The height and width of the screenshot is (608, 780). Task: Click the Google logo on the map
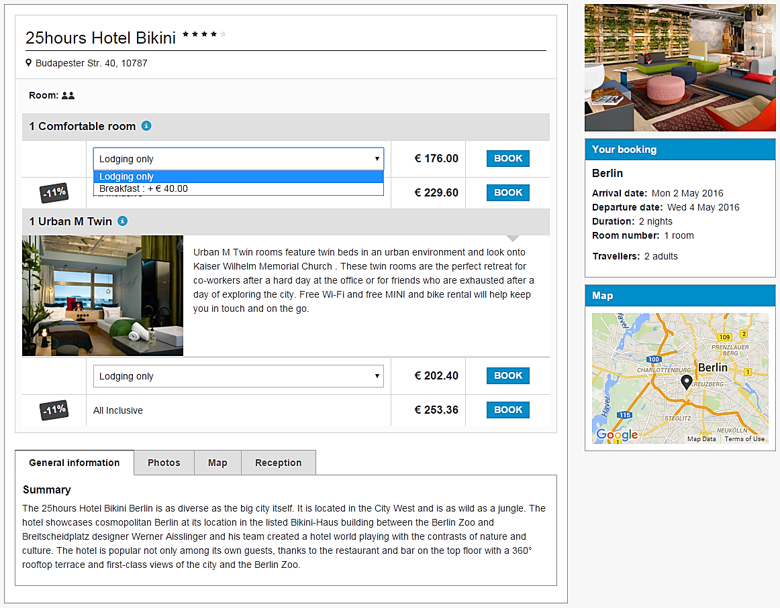click(x=616, y=434)
